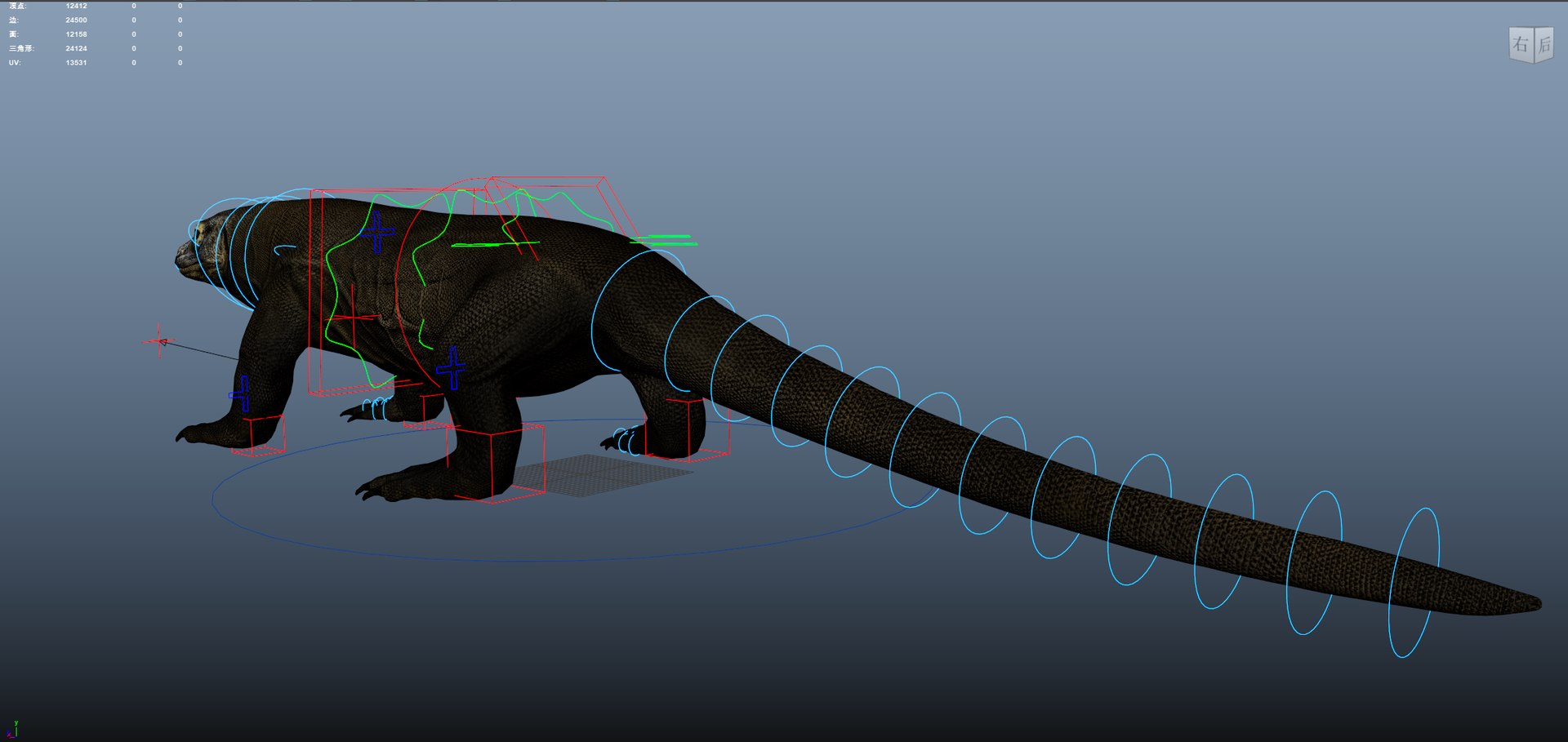Select the green bar control above the hips
Viewport: 1568px width, 742px height.
tap(663, 240)
